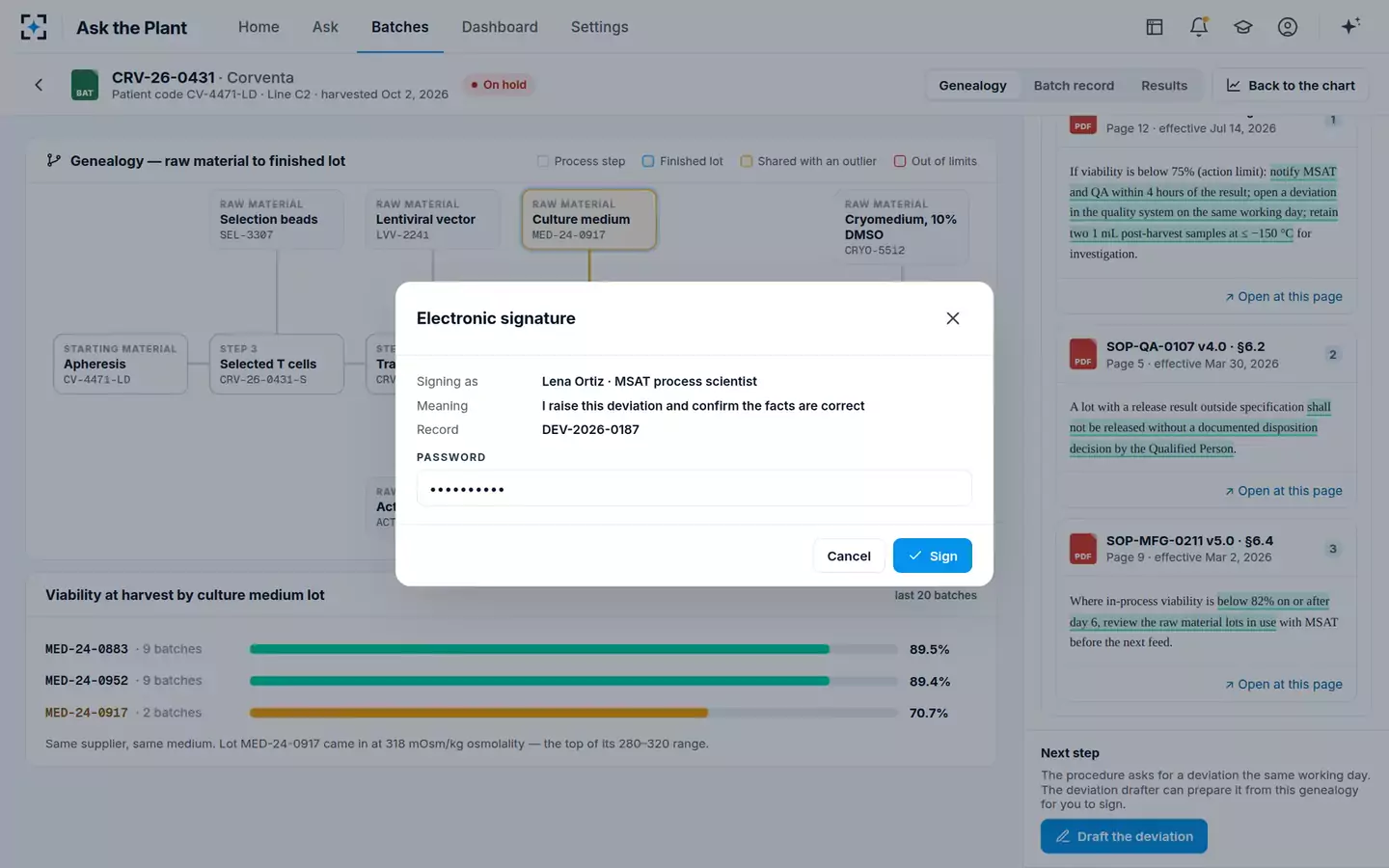1389x868 pixels.
Task: Click the PDF icon for SOP-MFG-0211
Action: (x=1083, y=549)
